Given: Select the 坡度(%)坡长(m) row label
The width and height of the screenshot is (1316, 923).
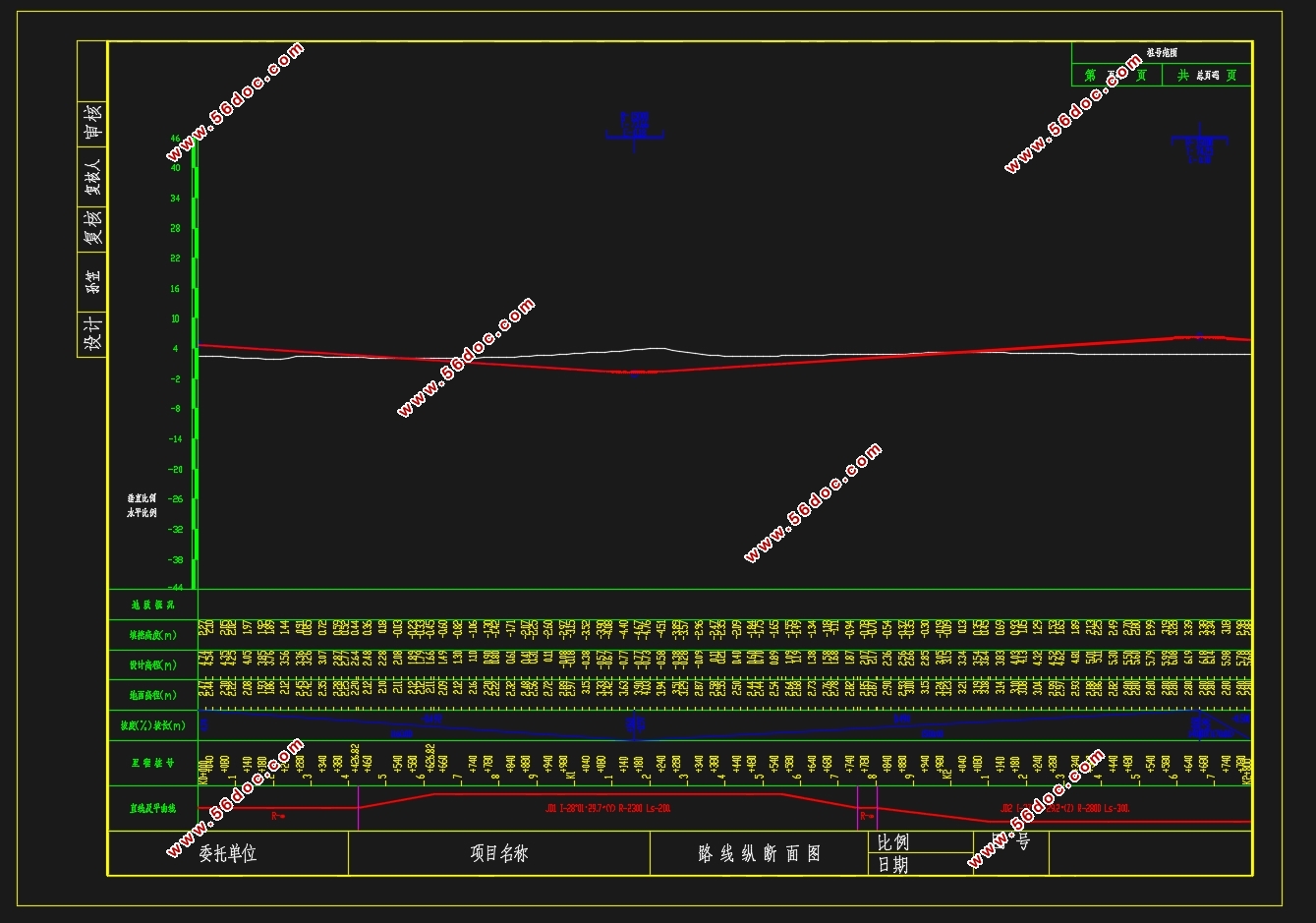Looking at the screenshot, I should pyautogui.click(x=152, y=725).
